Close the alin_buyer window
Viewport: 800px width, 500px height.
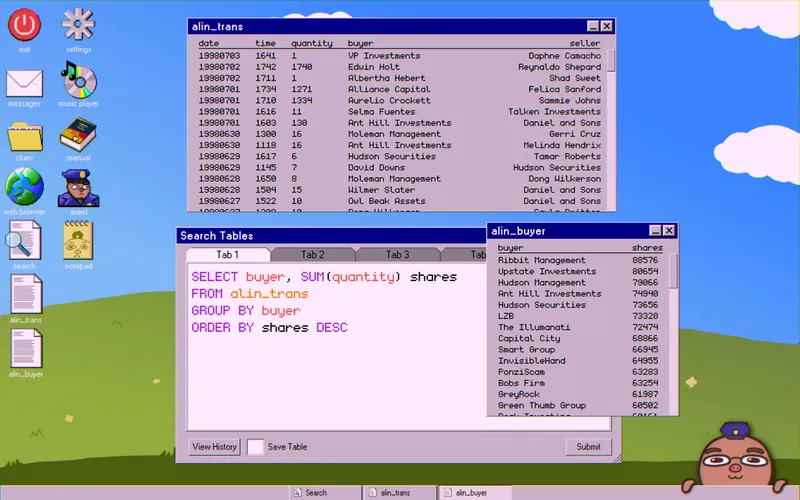click(x=669, y=231)
